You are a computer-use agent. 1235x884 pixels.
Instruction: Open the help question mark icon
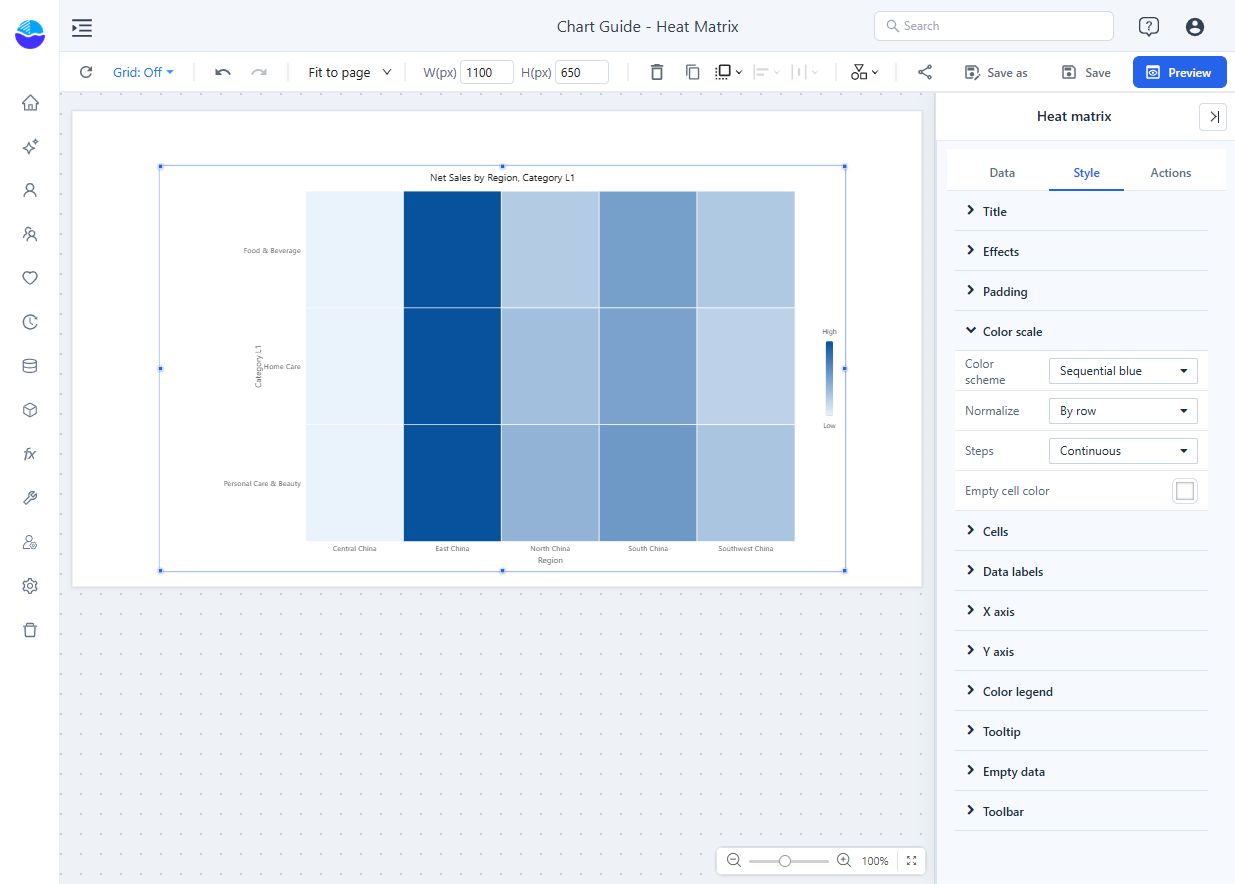[1149, 27]
